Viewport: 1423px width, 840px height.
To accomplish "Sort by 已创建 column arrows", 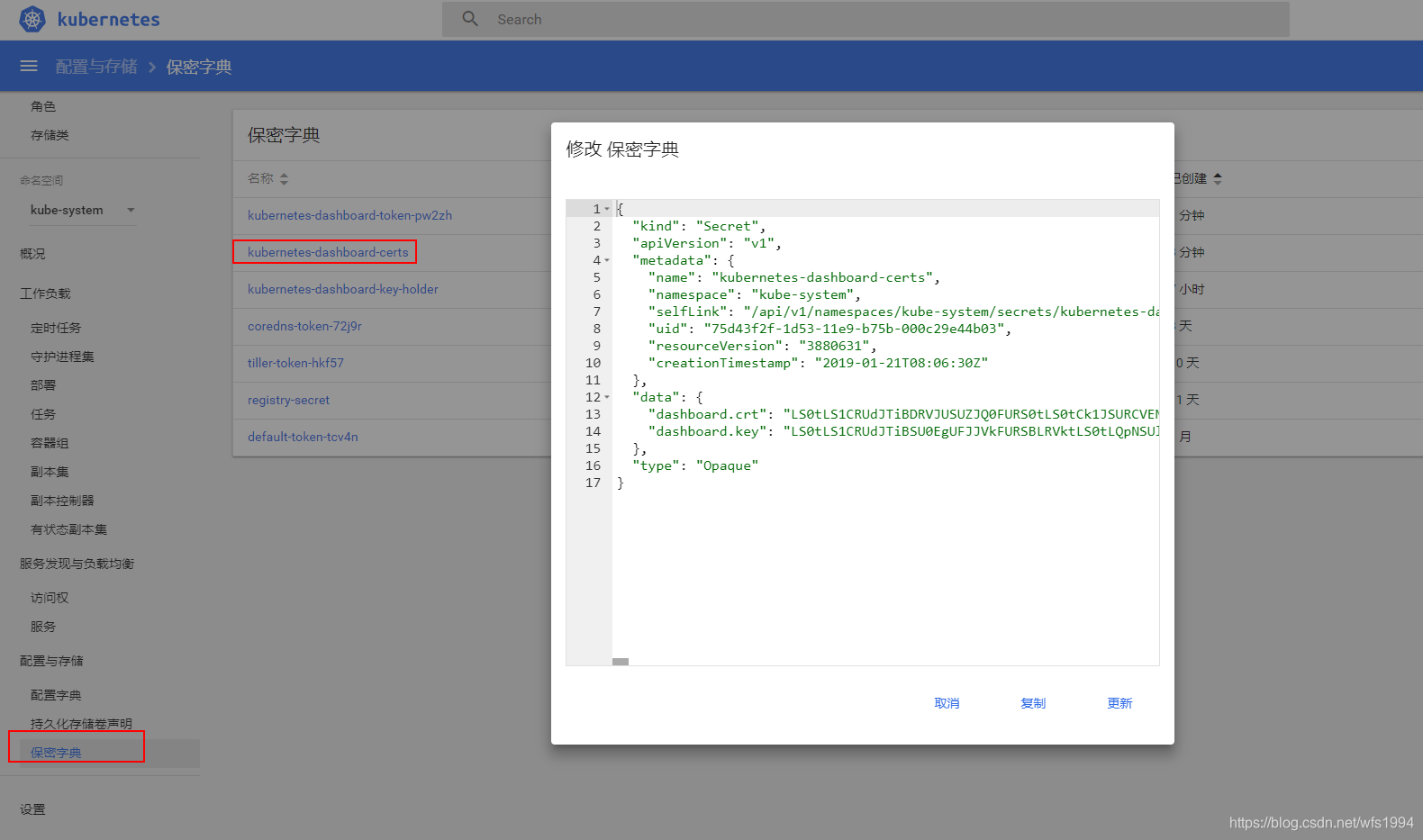I will pyautogui.click(x=1218, y=179).
